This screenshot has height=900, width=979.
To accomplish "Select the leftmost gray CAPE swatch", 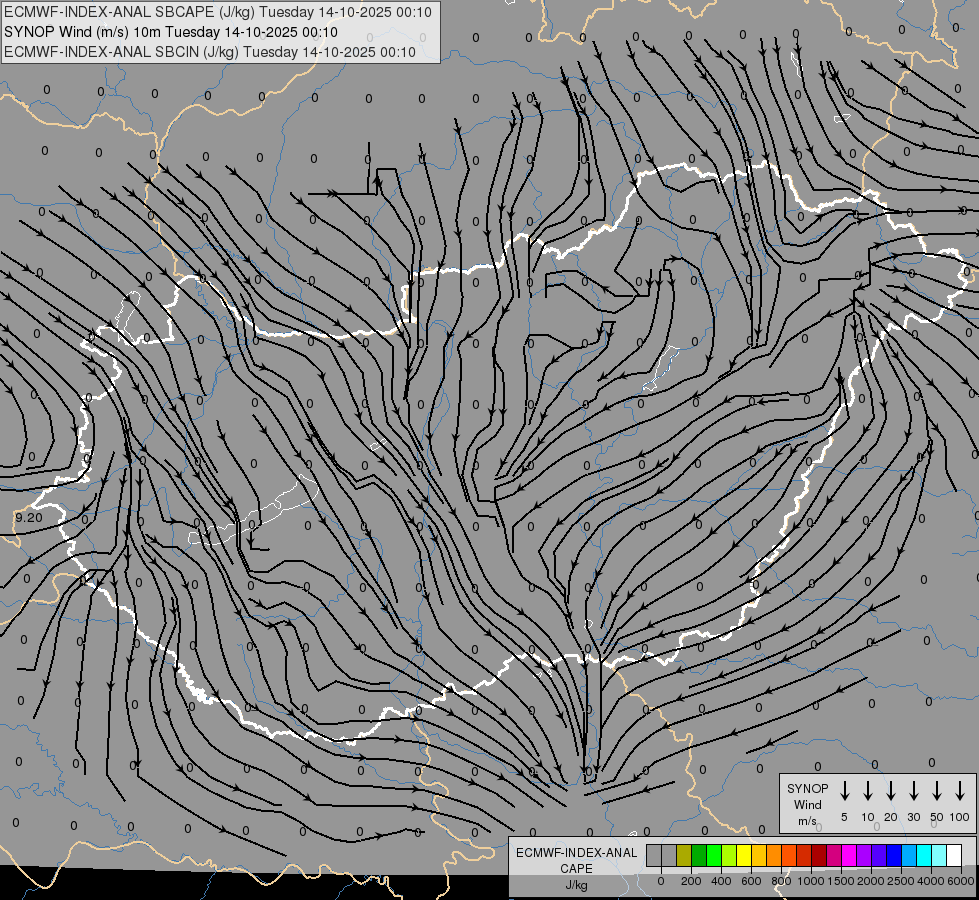I will [654, 855].
